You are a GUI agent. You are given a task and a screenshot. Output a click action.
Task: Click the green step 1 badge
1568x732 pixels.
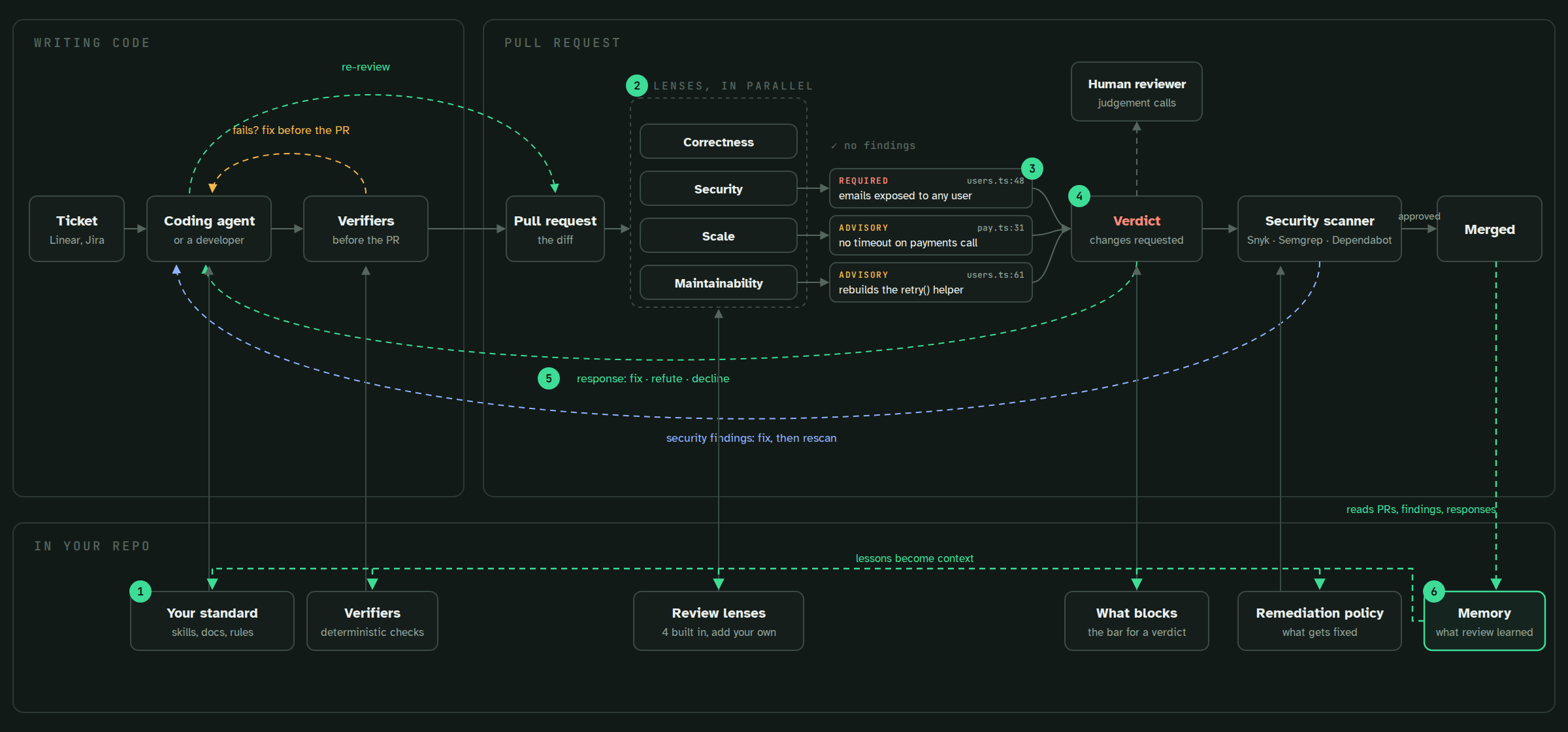(x=140, y=591)
